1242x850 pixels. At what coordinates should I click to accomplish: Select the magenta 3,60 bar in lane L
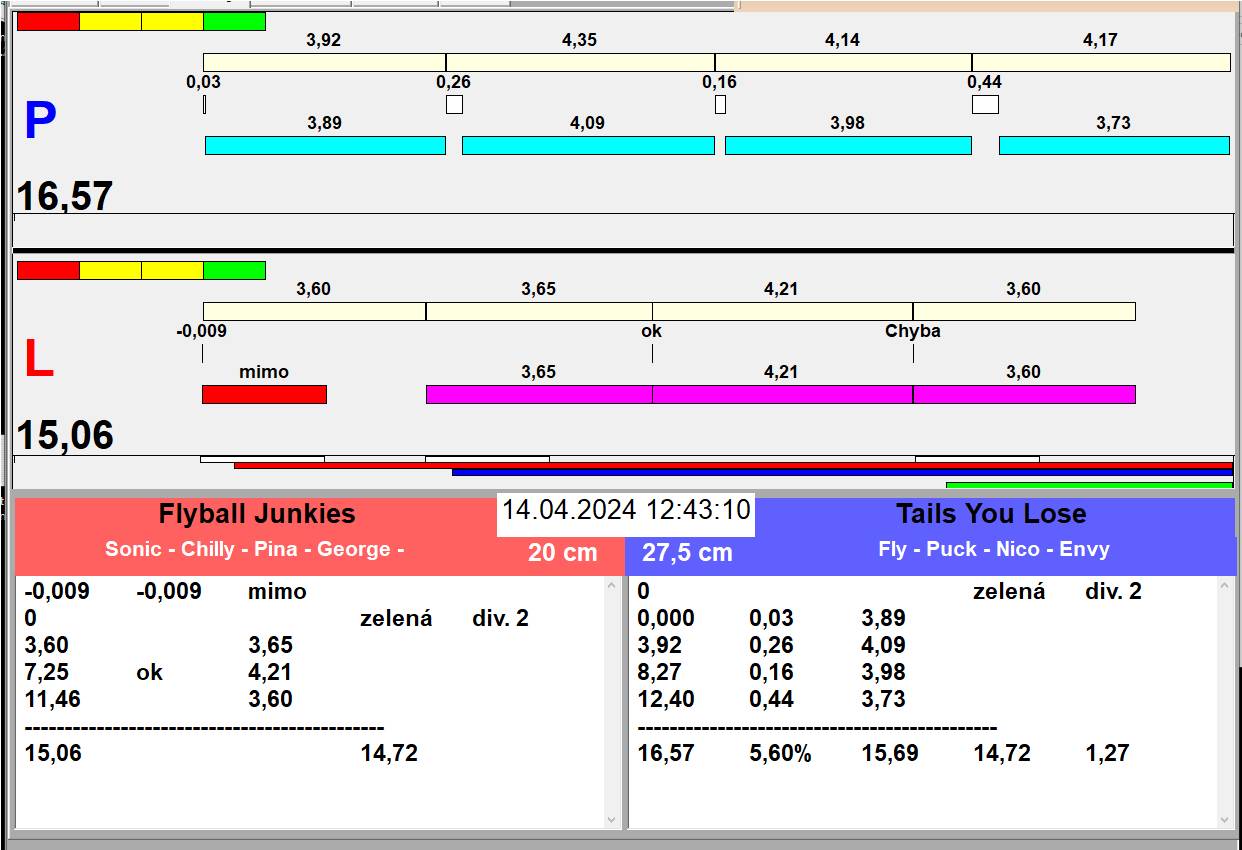pyautogui.click(x=1024, y=394)
